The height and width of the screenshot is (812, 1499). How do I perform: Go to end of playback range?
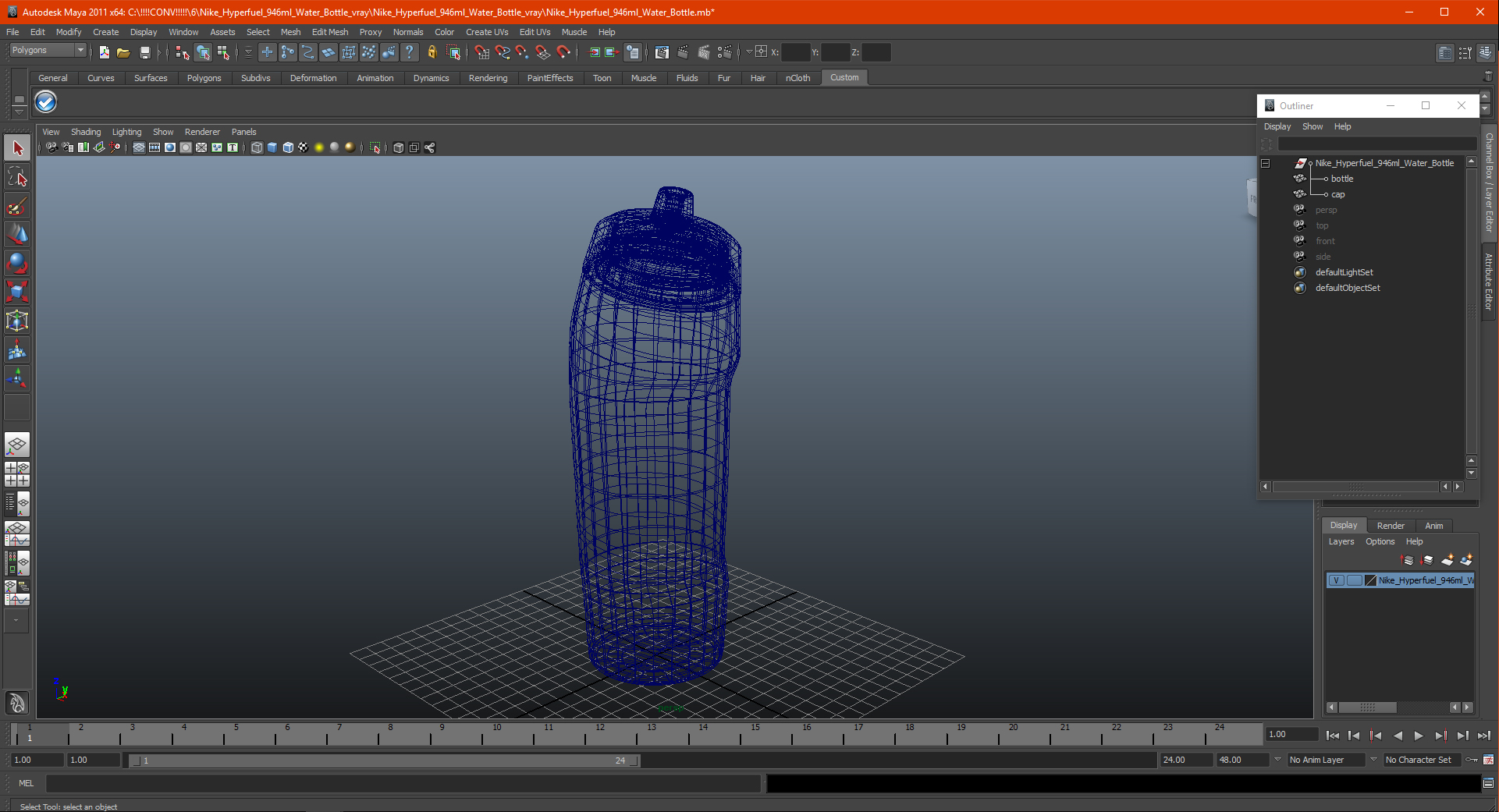point(1484,736)
